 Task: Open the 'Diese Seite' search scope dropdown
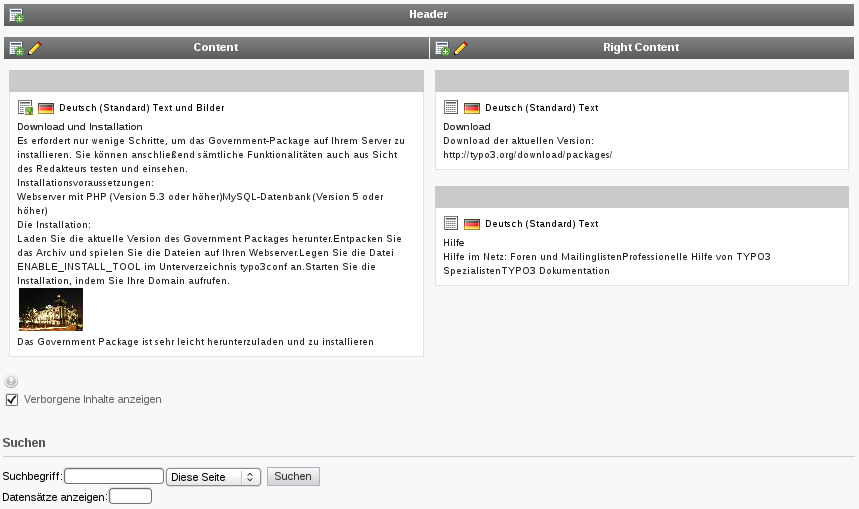[214, 477]
